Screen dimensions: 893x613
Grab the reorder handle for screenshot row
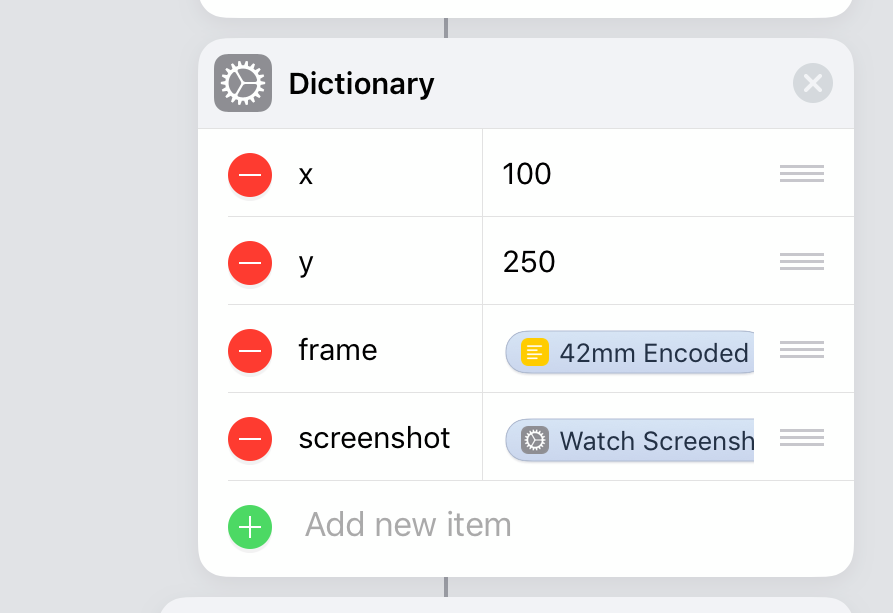pyautogui.click(x=801, y=438)
